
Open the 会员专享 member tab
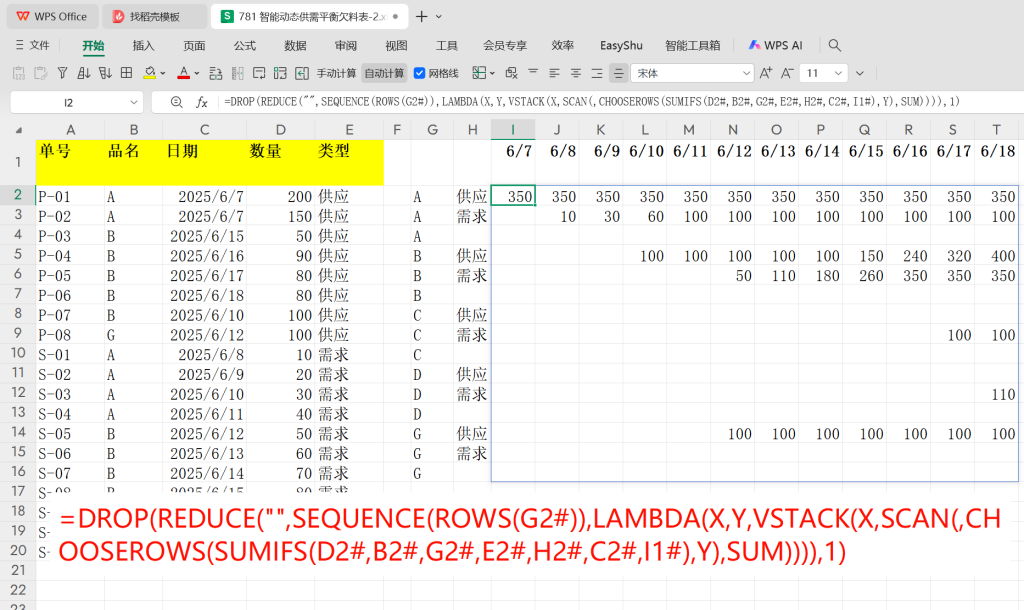(x=505, y=45)
